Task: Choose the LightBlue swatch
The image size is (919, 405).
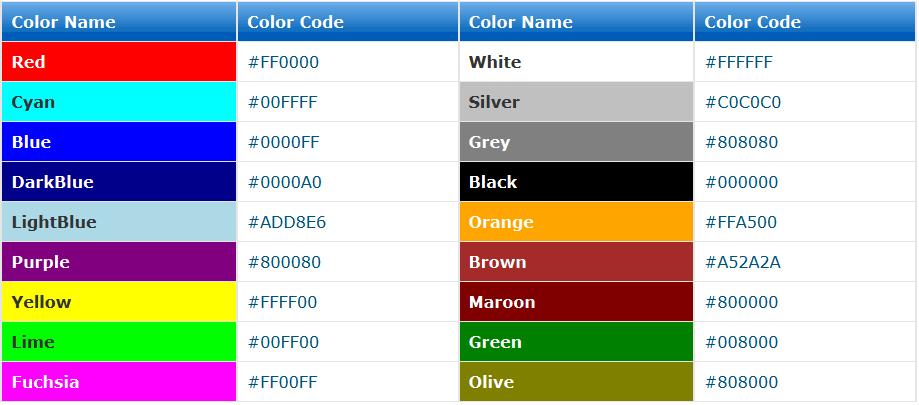Action: [x=118, y=222]
